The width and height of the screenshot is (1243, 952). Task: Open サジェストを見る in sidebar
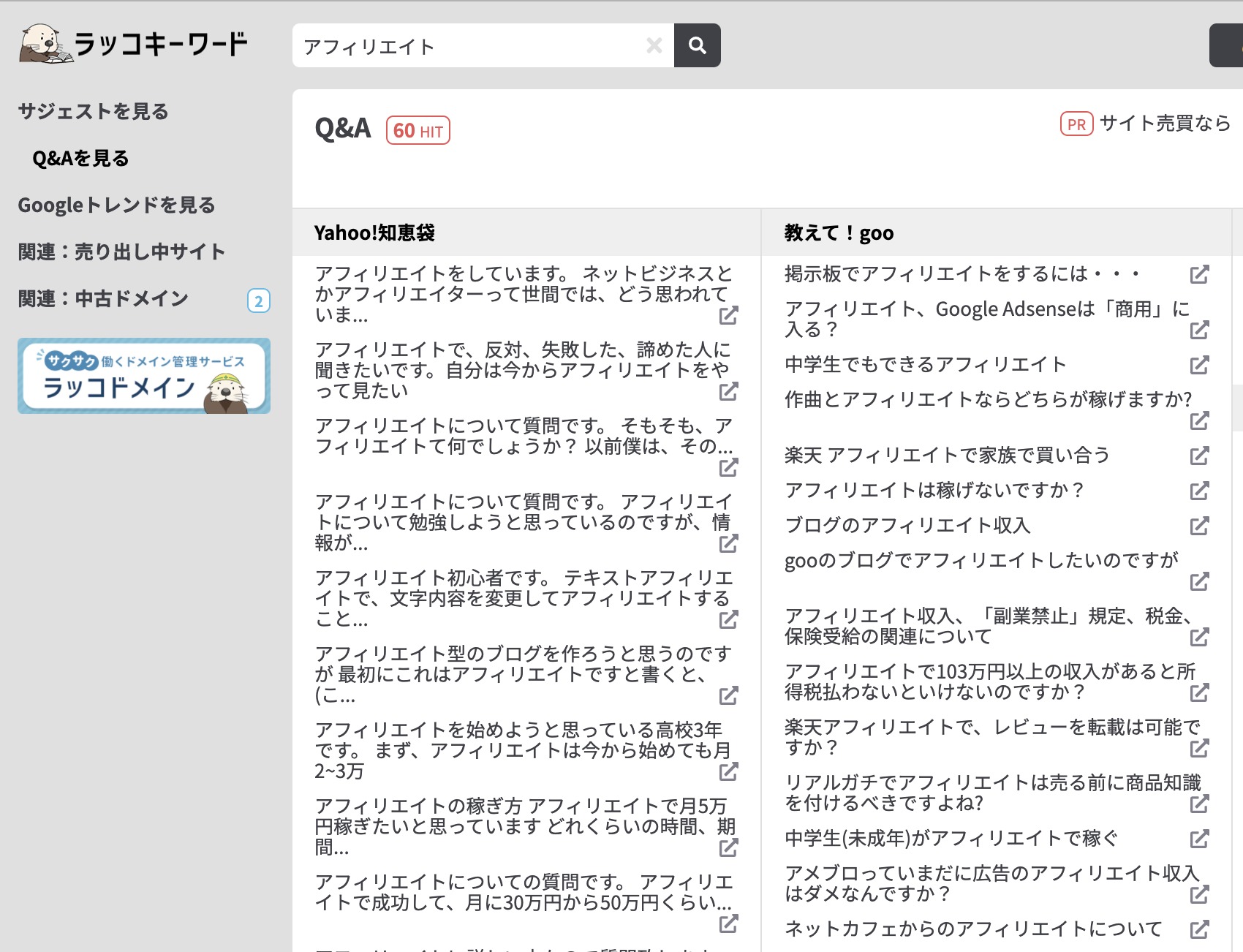point(93,111)
